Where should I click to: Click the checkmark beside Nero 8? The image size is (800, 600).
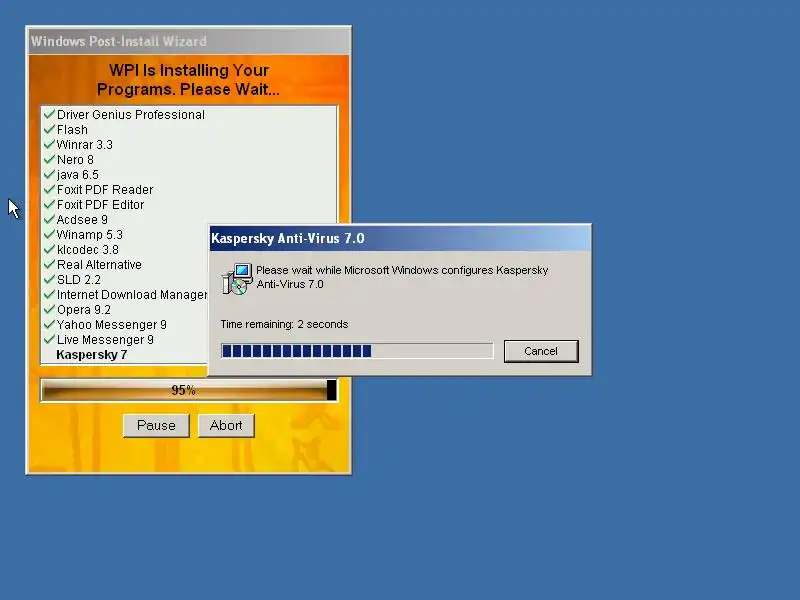coord(49,159)
